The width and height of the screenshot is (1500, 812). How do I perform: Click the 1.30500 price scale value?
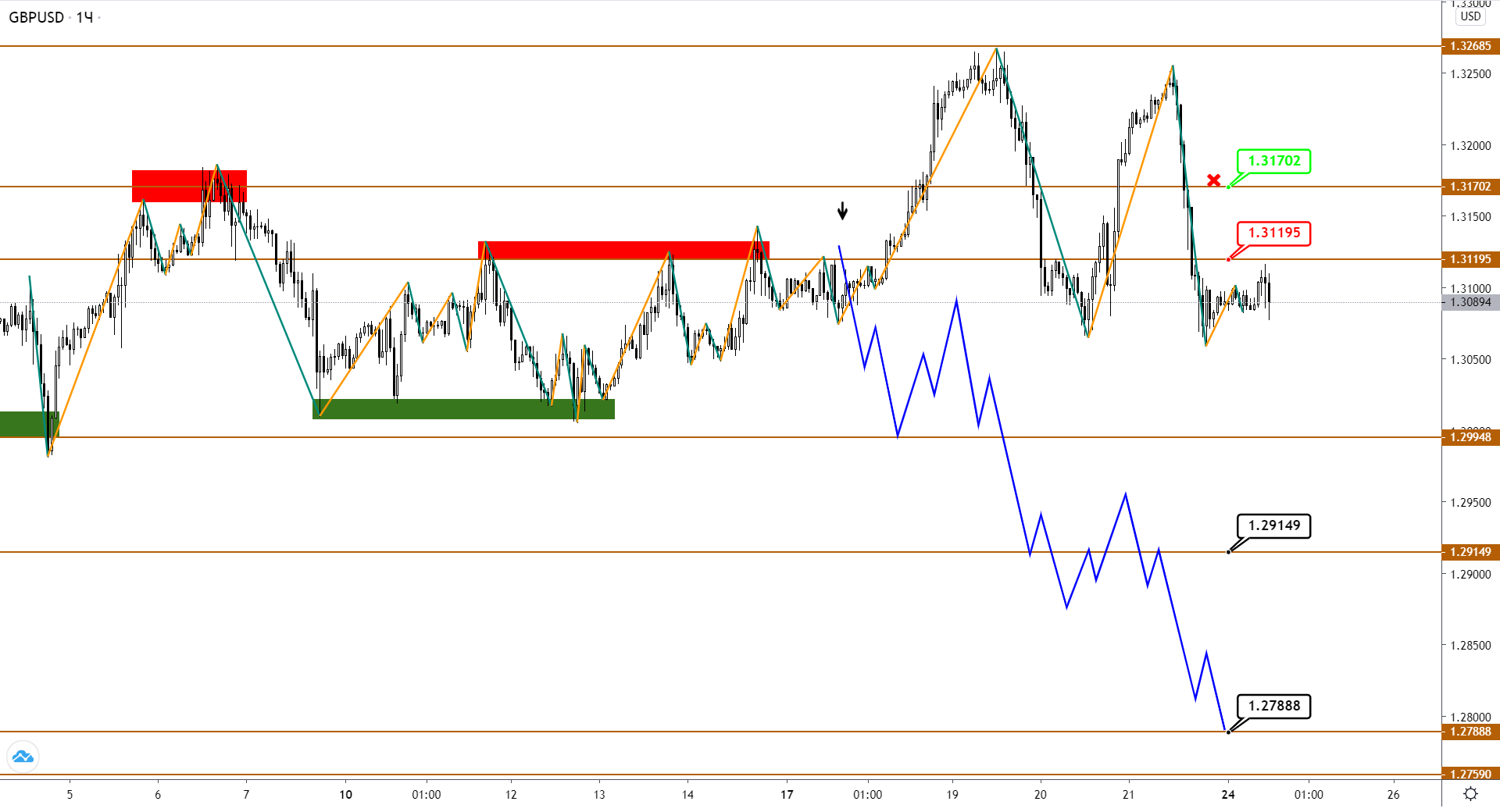[x=1470, y=360]
